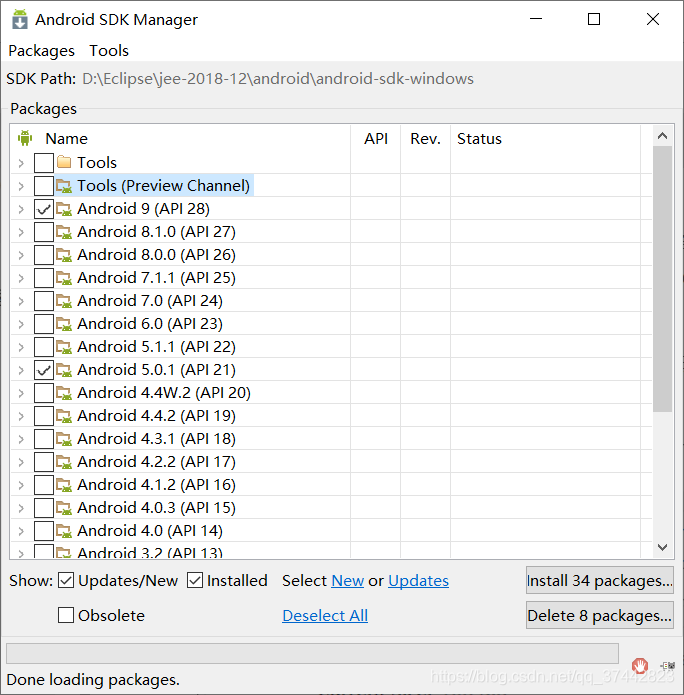Select the Android 4.1.2 (API 16) row text
The image size is (684, 695).
tap(156, 485)
